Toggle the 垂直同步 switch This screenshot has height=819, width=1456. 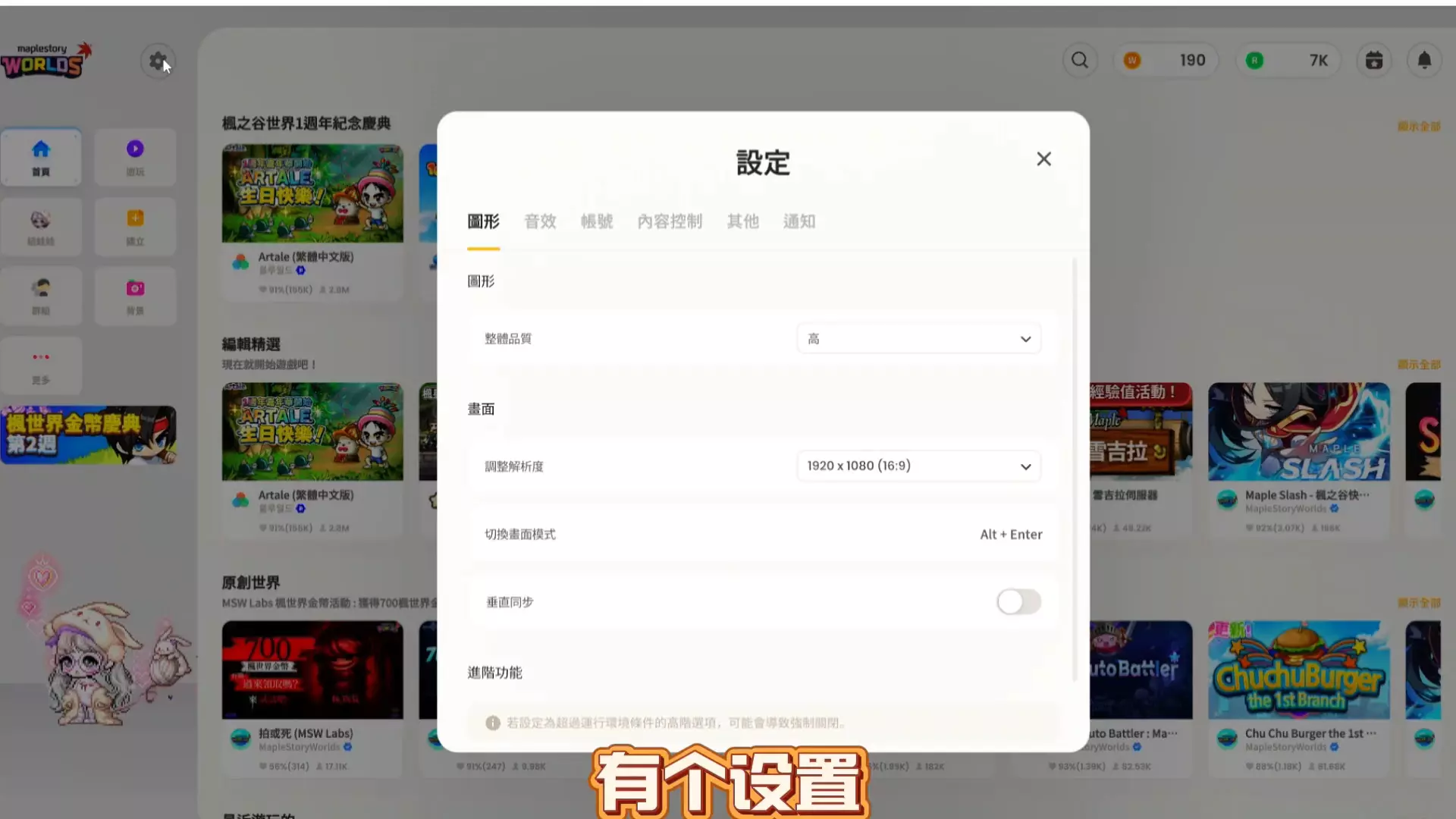click(x=1018, y=602)
